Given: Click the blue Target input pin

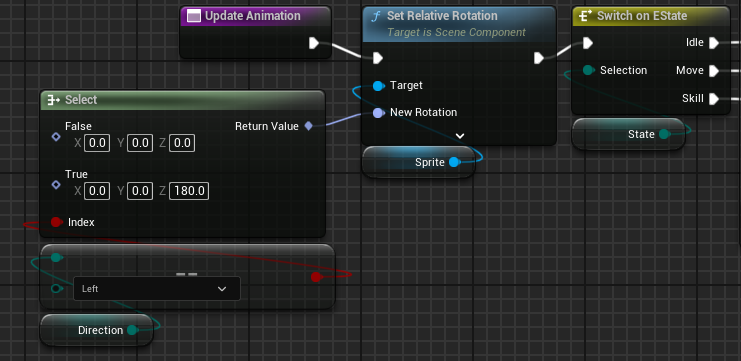Looking at the screenshot, I should 378,86.
